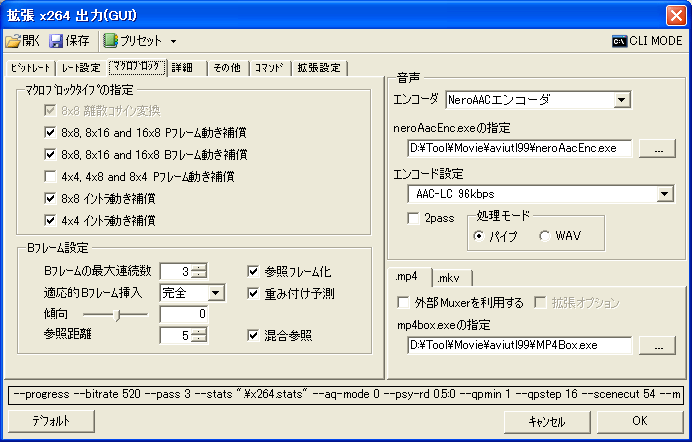This screenshot has width=692, height=442.
Task: Uncheck 8x8 イントラ動き補償
Action: tap(50, 199)
